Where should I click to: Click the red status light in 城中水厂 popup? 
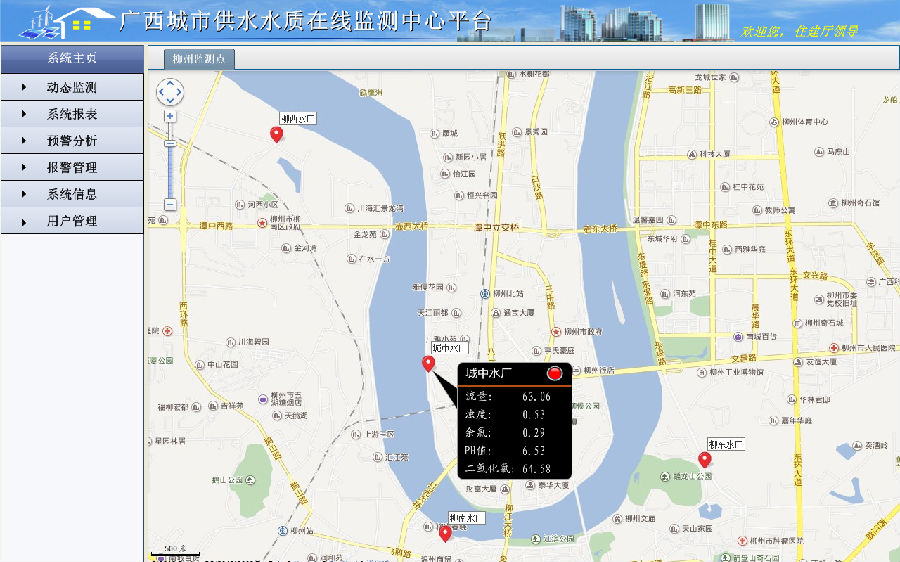[555, 373]
